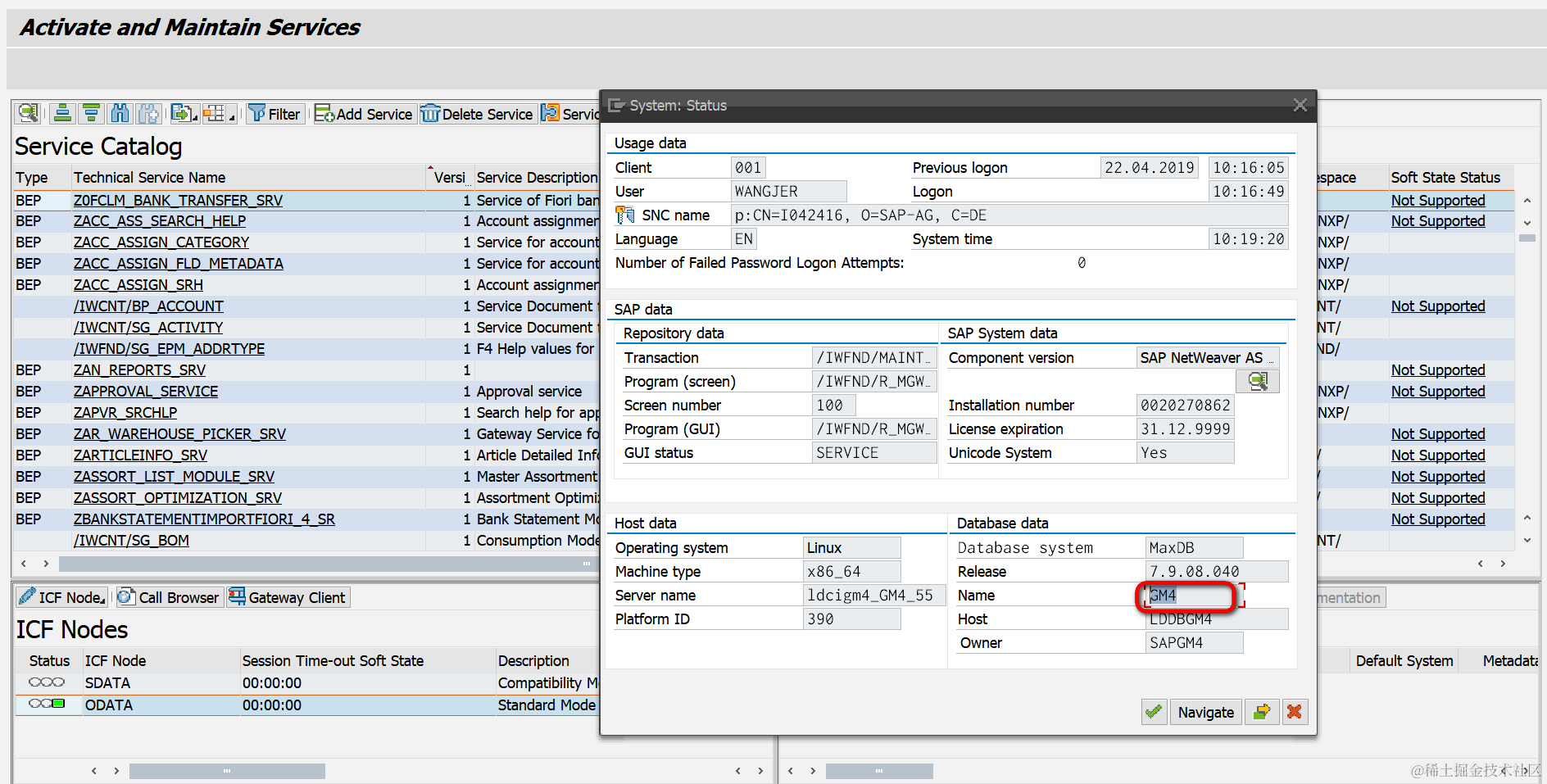
Task: Click the other kernel info arrow icon
Action: click(x=1262, y=712)
